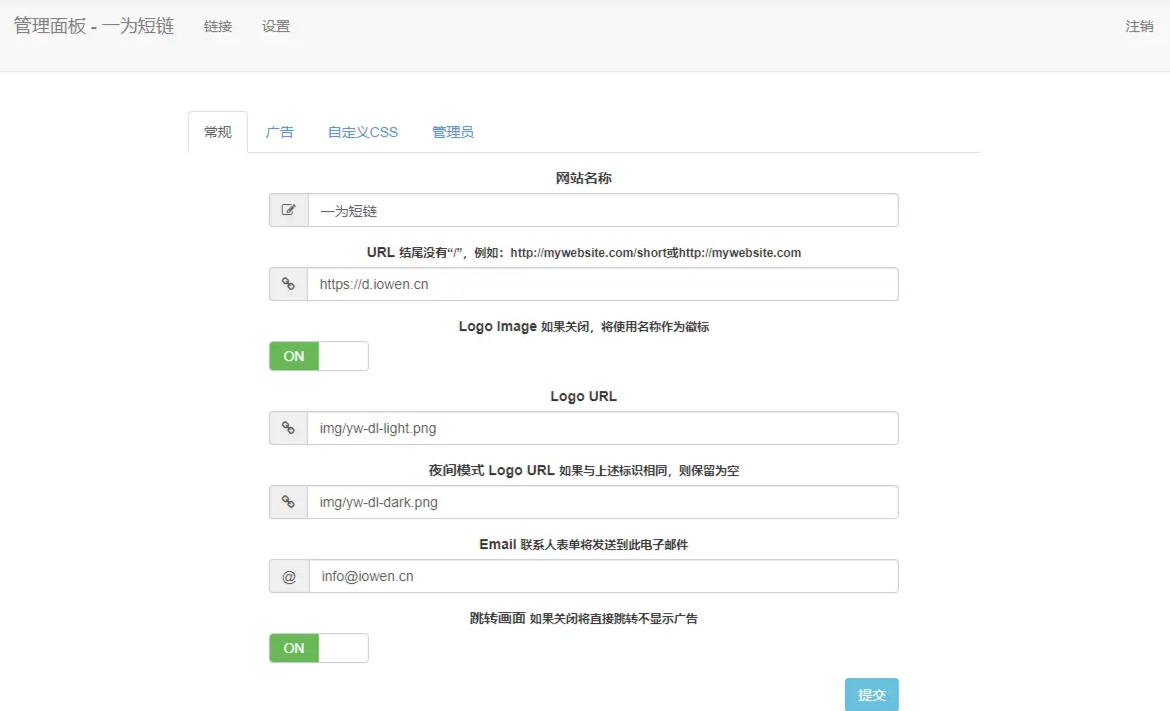The width and height of the screenshot is (1170, 711).
Task: Open the 设置 menu in top navigation
Action: (x=276, y=26)
